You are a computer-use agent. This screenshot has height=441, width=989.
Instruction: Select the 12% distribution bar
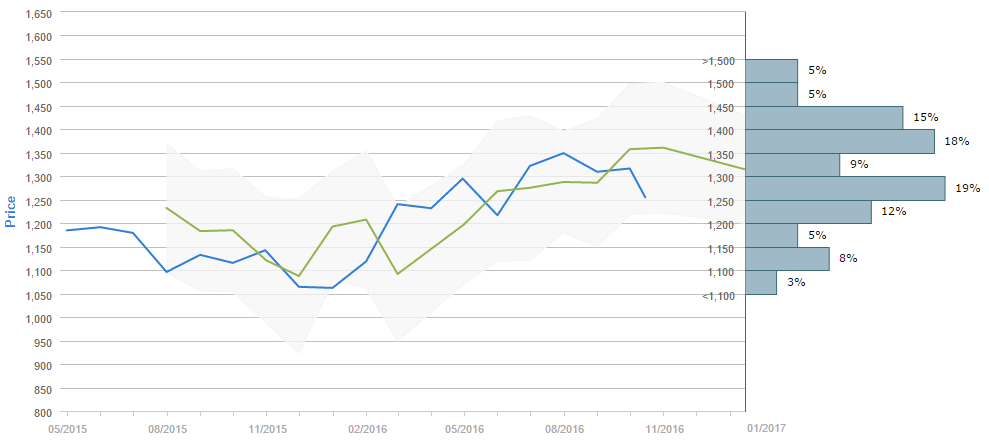(809, 212)
